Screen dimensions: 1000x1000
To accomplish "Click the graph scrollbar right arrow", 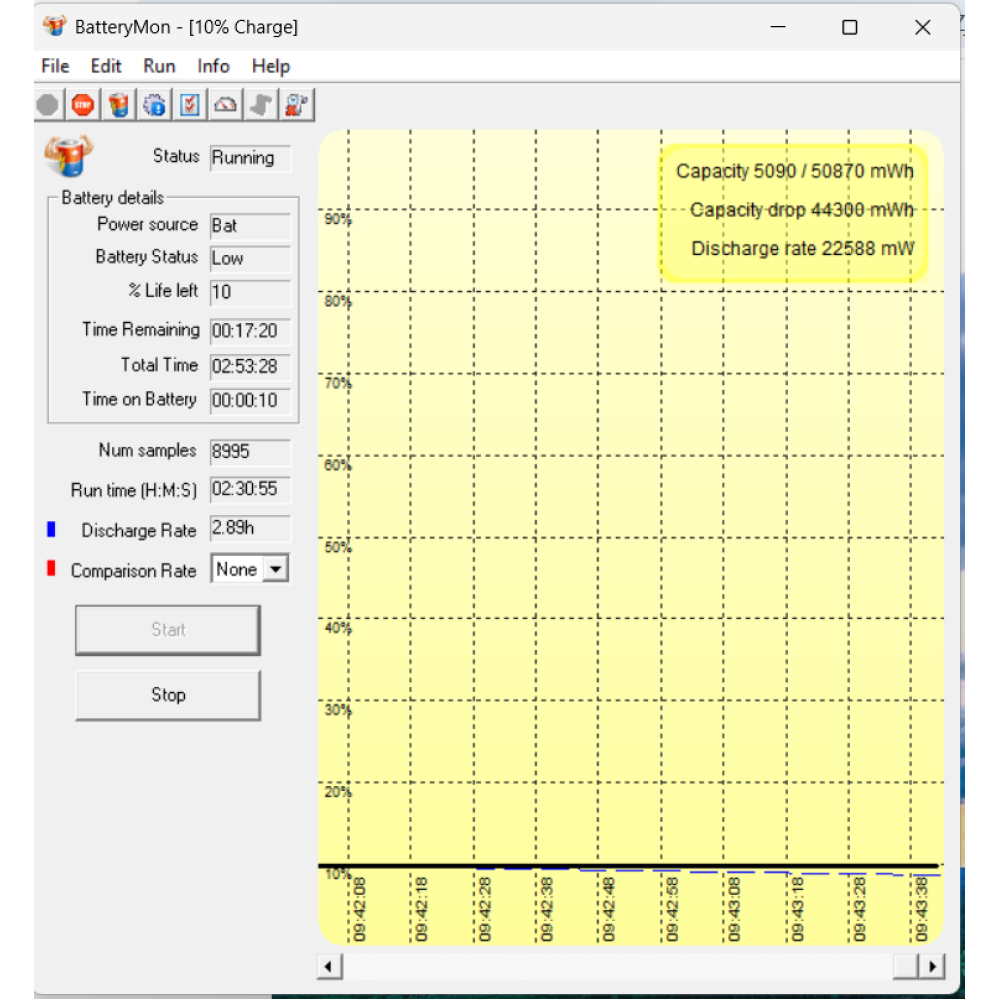I will click(932, 966).
